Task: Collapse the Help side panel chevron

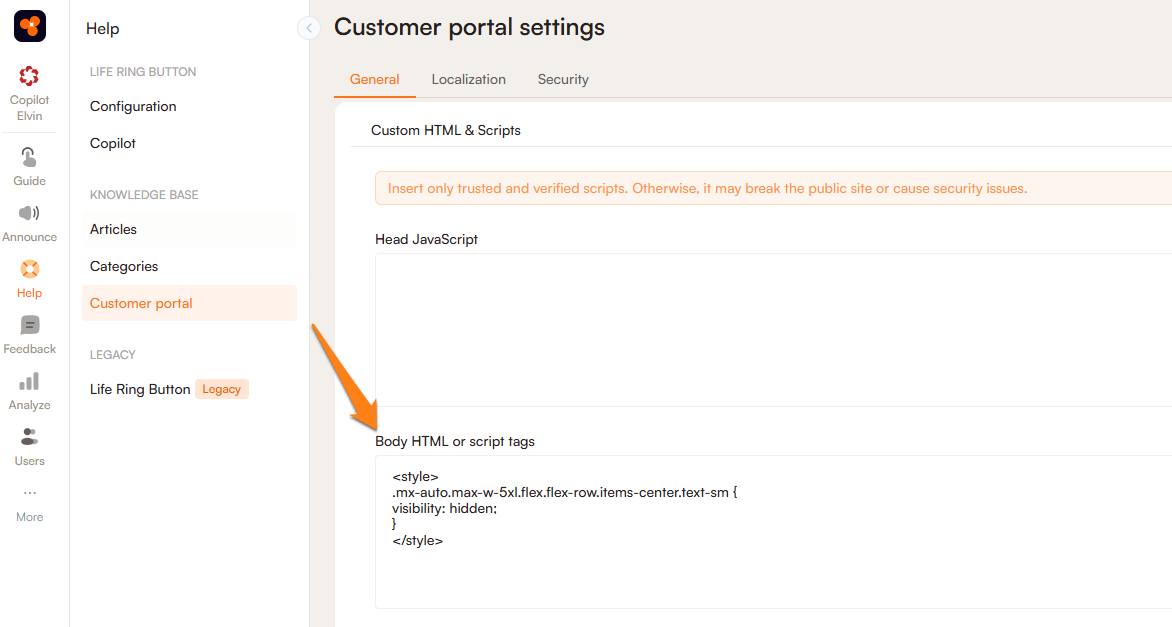Action: tap(309, 28)
